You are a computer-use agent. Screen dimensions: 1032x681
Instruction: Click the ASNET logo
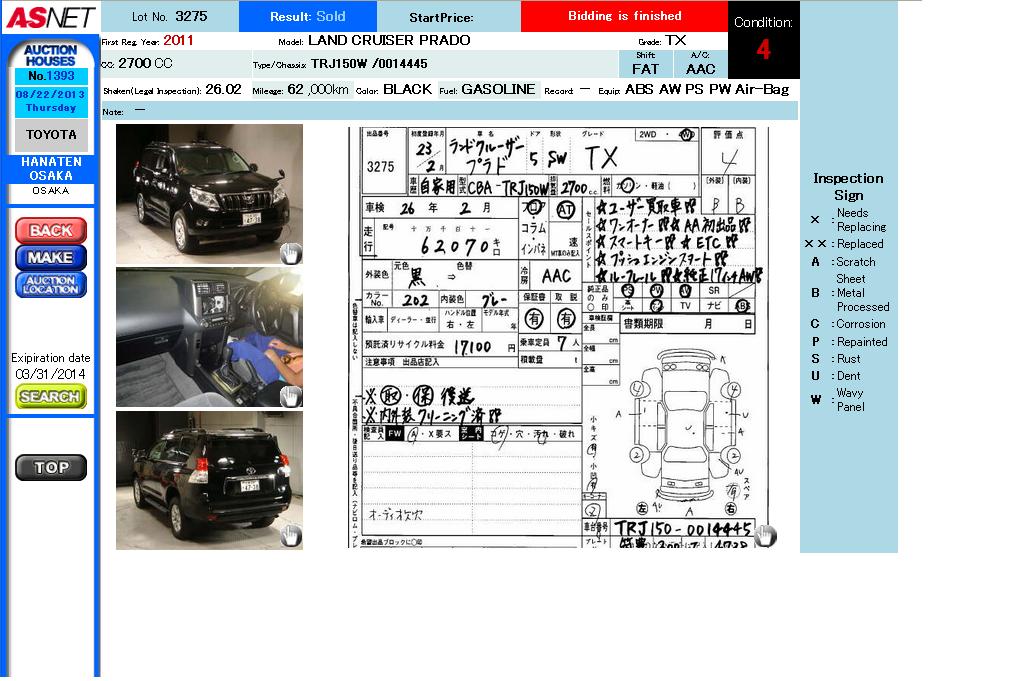pos(50,17)
